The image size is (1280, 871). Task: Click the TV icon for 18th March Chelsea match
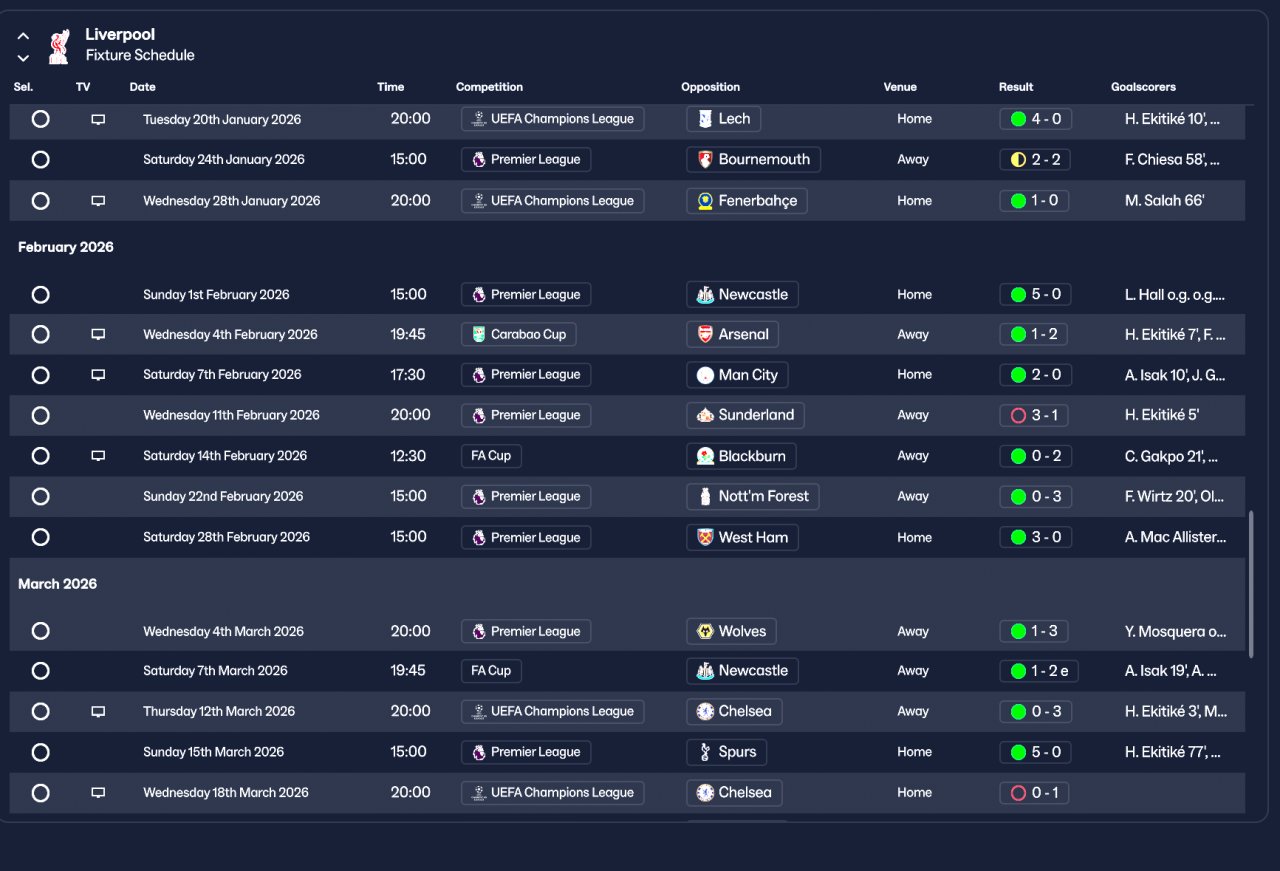click(98, 793)
